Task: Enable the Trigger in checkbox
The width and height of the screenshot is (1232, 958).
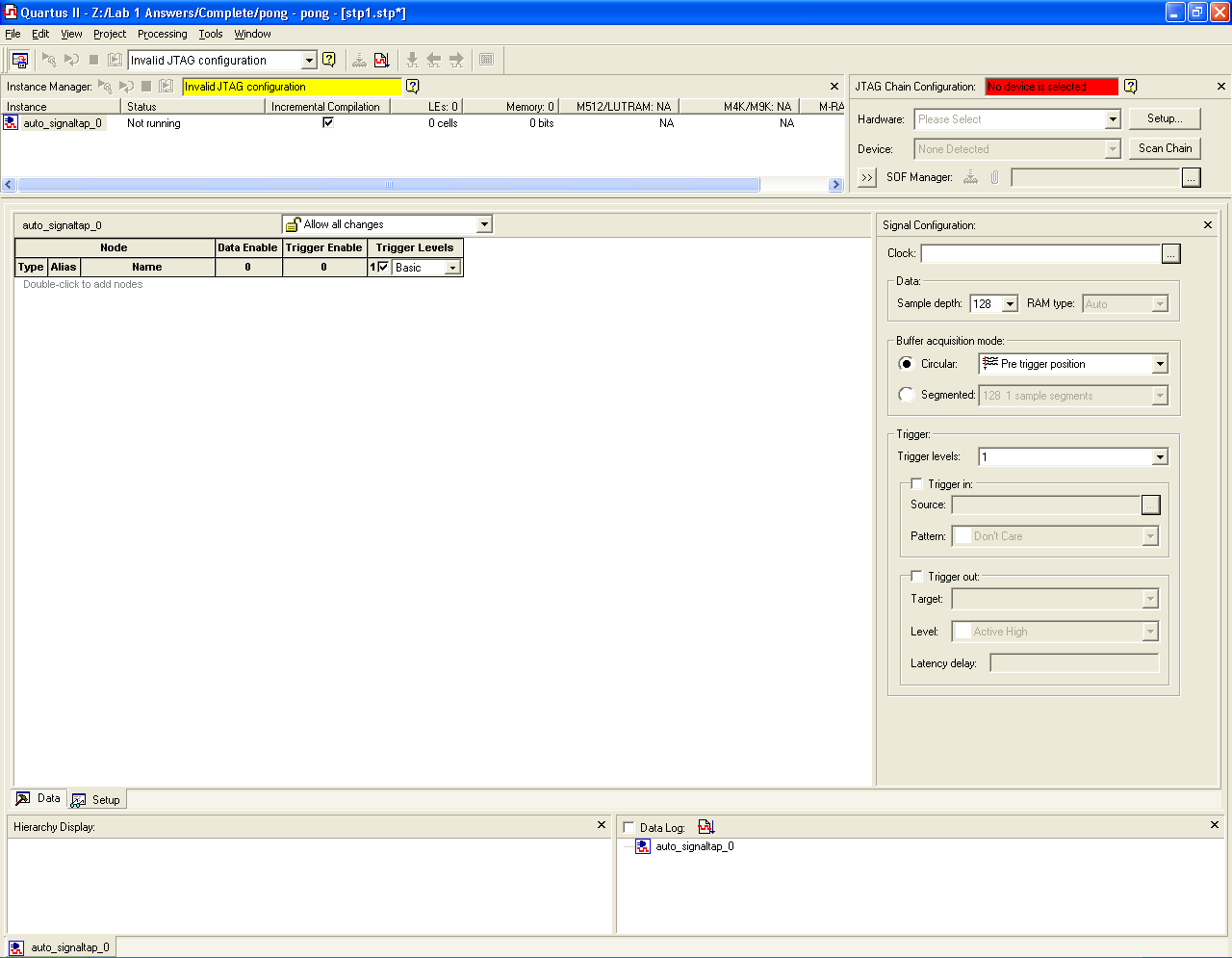Action: [x=916, y=484]
